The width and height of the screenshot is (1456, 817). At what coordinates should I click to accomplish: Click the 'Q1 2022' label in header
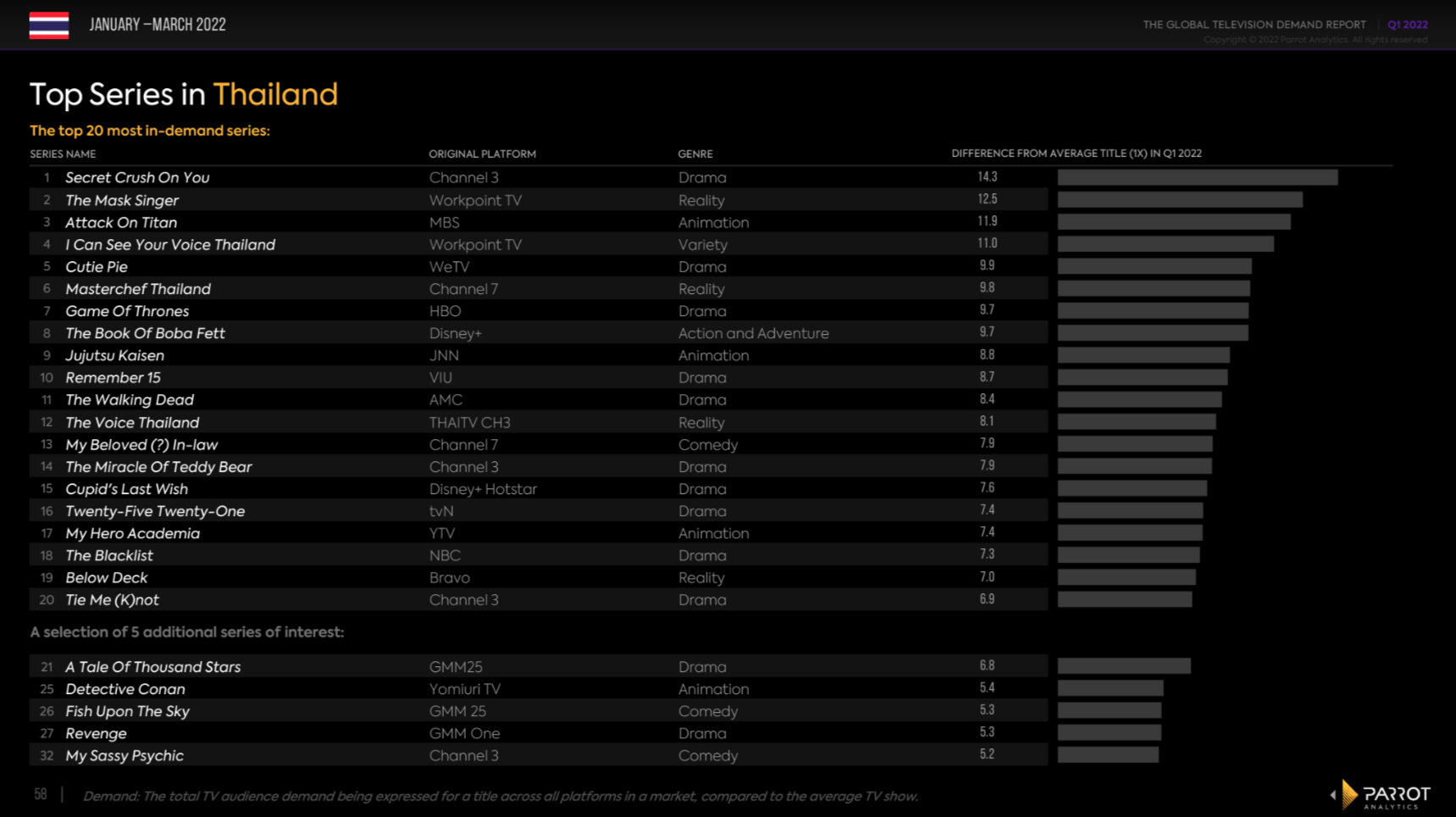point(1408,25)
